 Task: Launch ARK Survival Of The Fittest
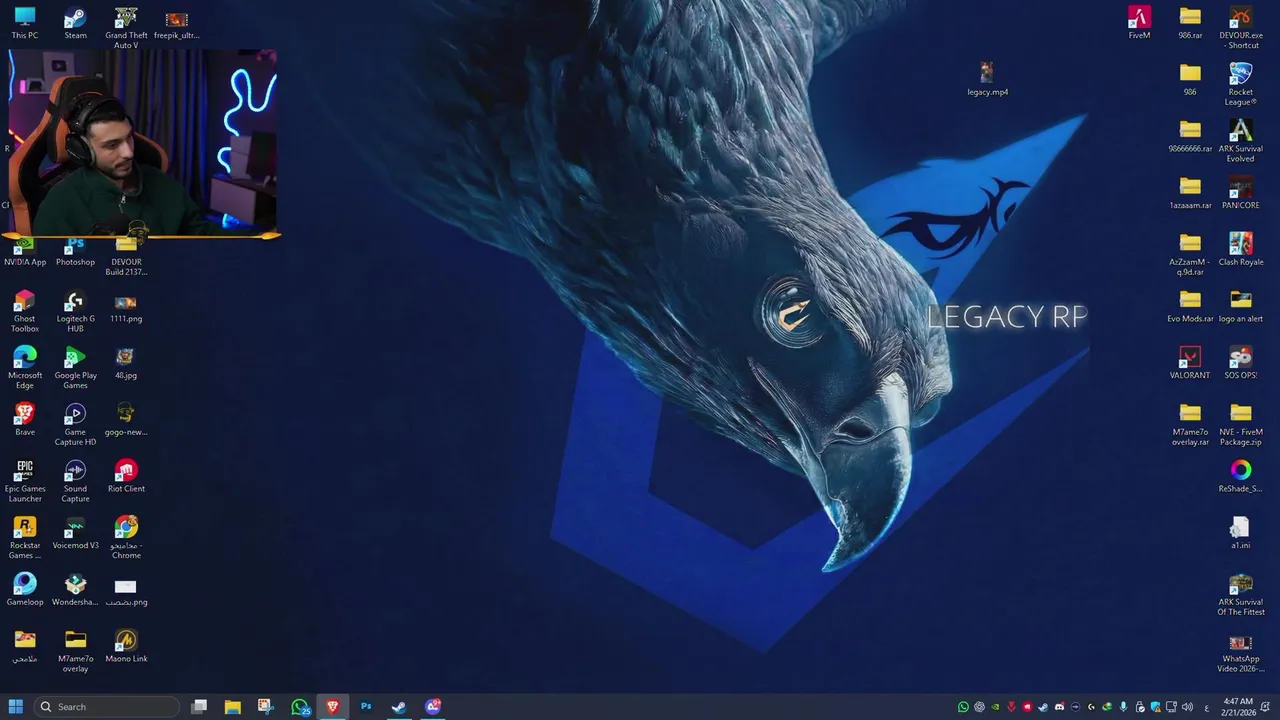(1241, 595)
